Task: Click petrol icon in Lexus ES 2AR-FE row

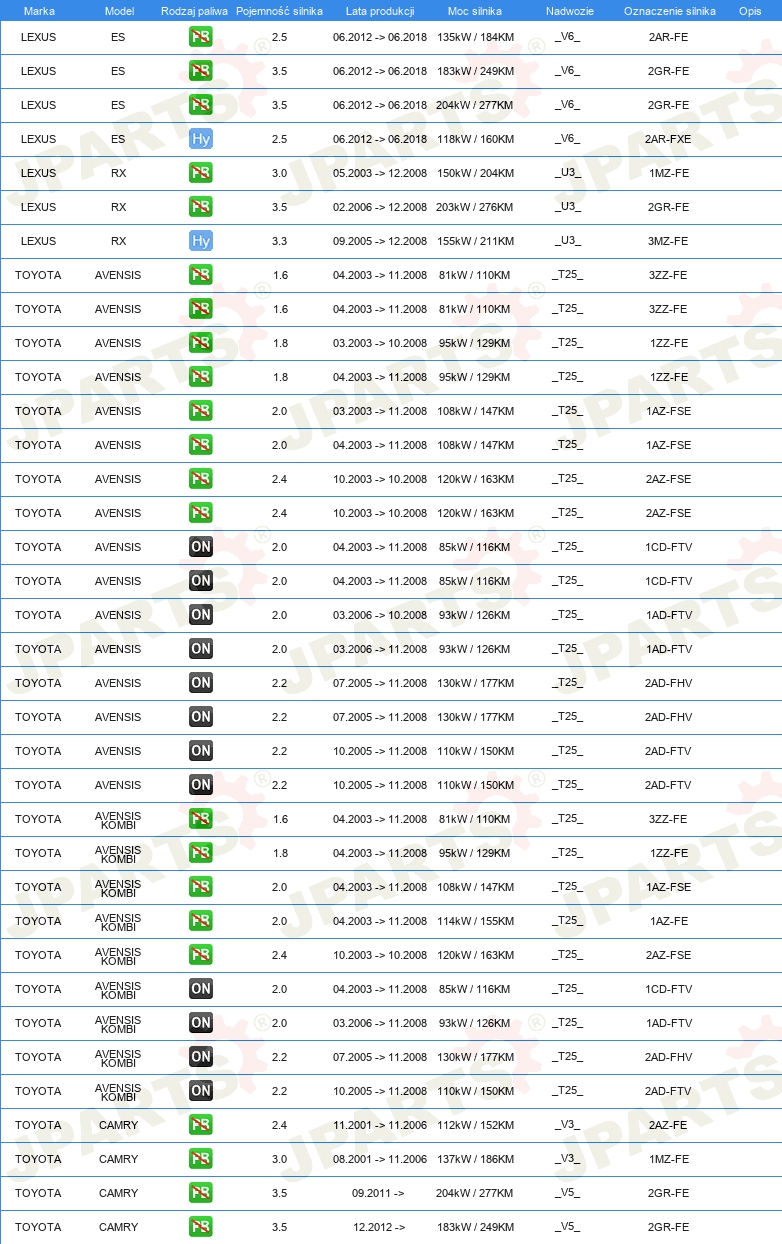Action: (201, 37)
